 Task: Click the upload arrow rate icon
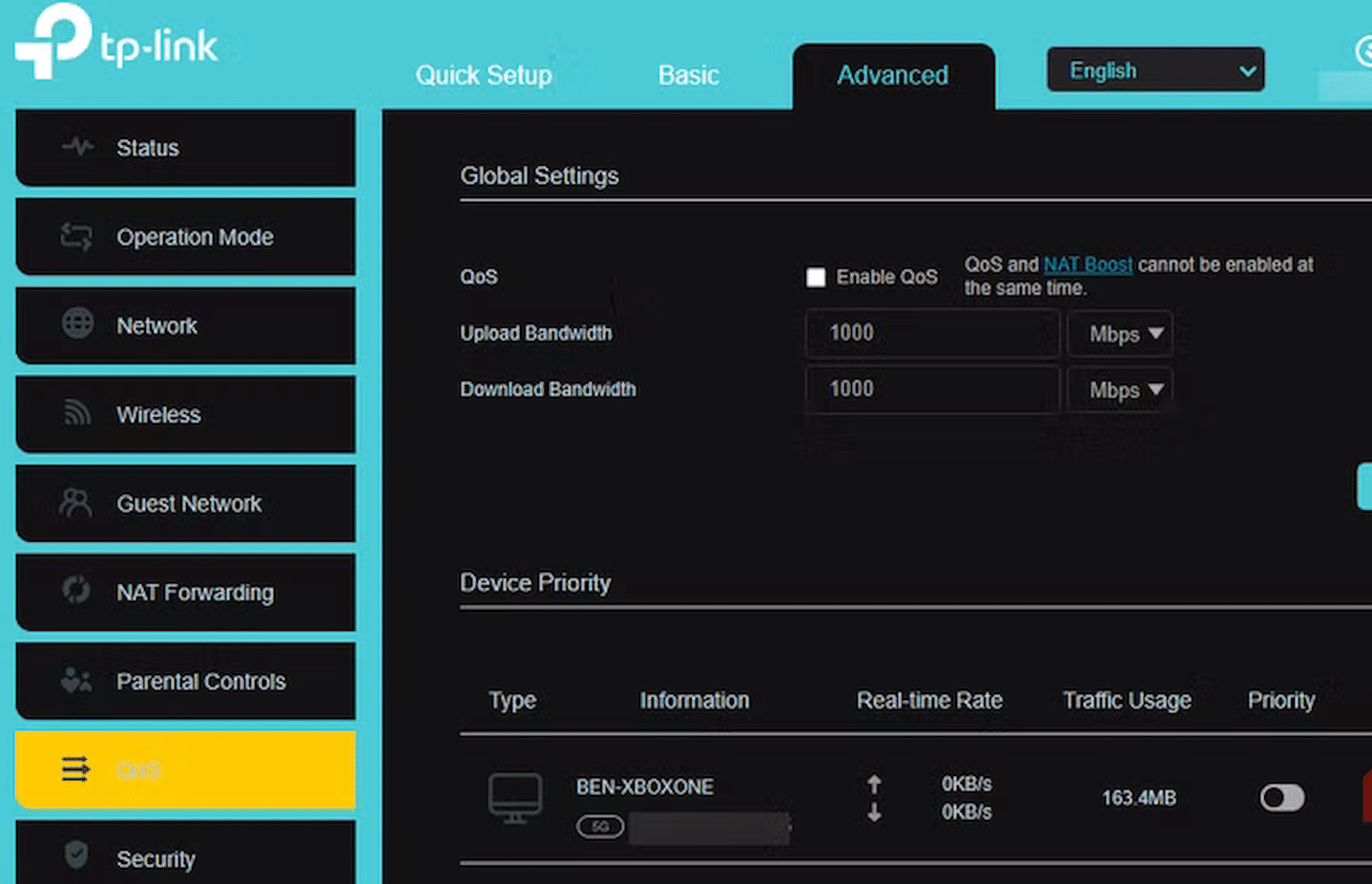pos(874,784)
